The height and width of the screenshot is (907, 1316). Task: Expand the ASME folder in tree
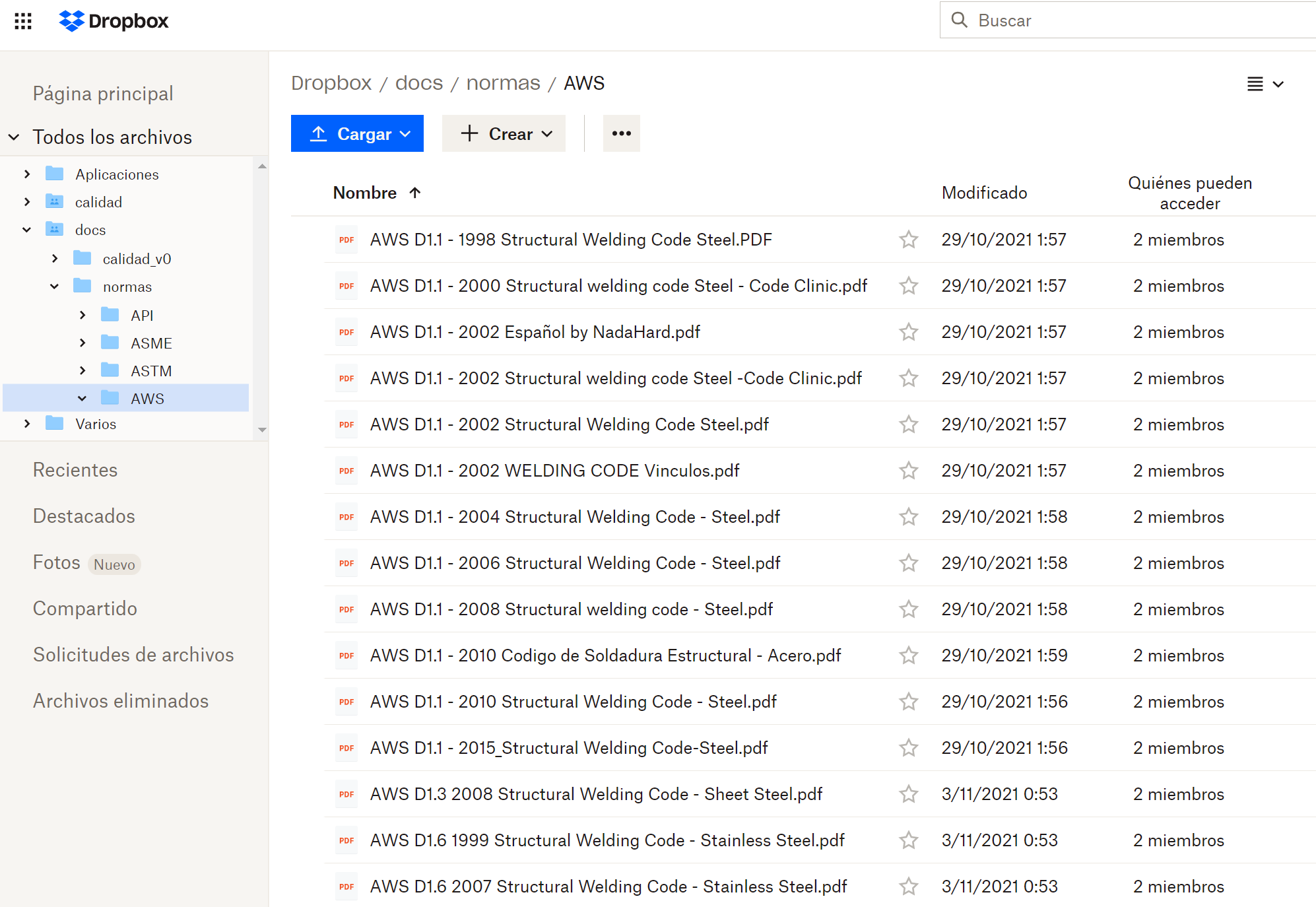82,343
